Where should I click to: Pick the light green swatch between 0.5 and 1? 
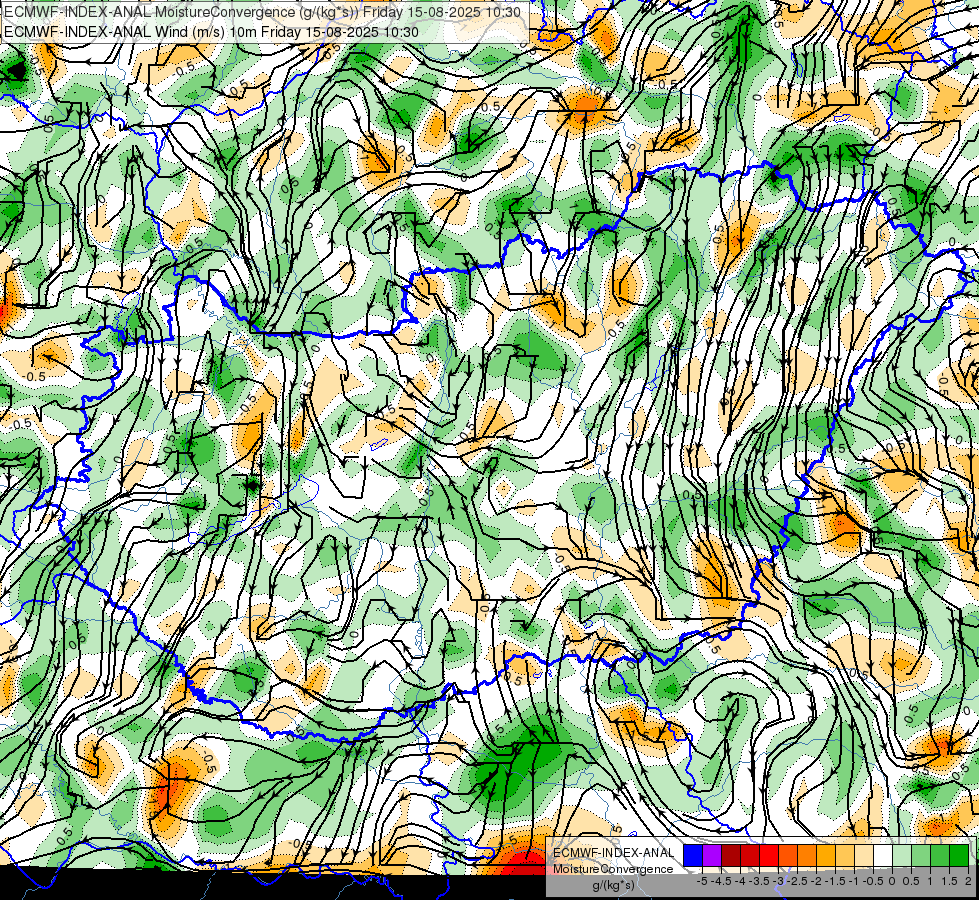(921, 855)
